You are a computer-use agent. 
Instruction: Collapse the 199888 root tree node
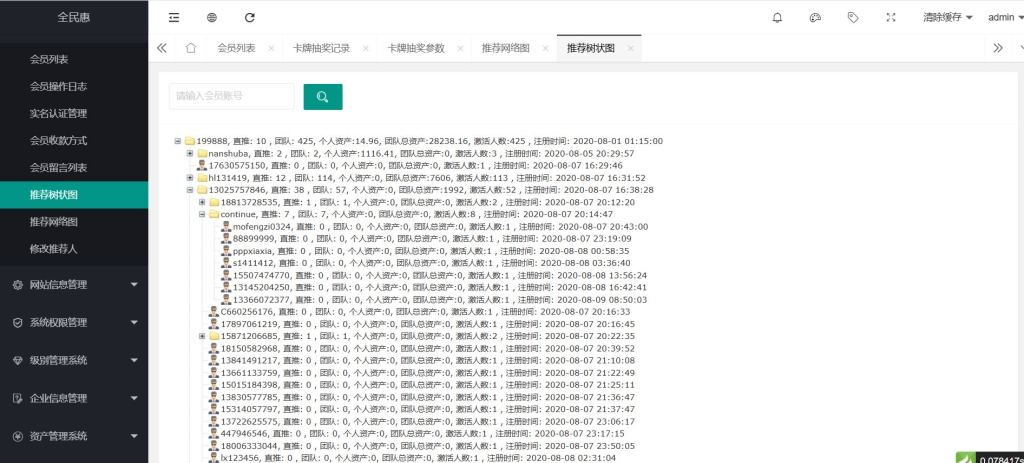click(x=177, y=141)
